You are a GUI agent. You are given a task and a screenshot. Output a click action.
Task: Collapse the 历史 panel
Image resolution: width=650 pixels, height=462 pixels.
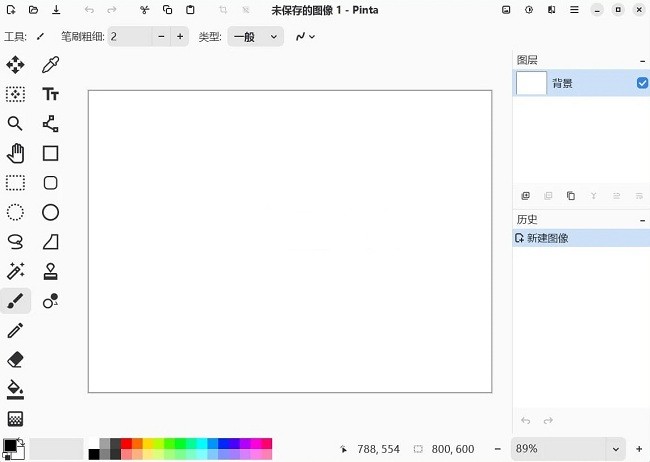point(643,220)
